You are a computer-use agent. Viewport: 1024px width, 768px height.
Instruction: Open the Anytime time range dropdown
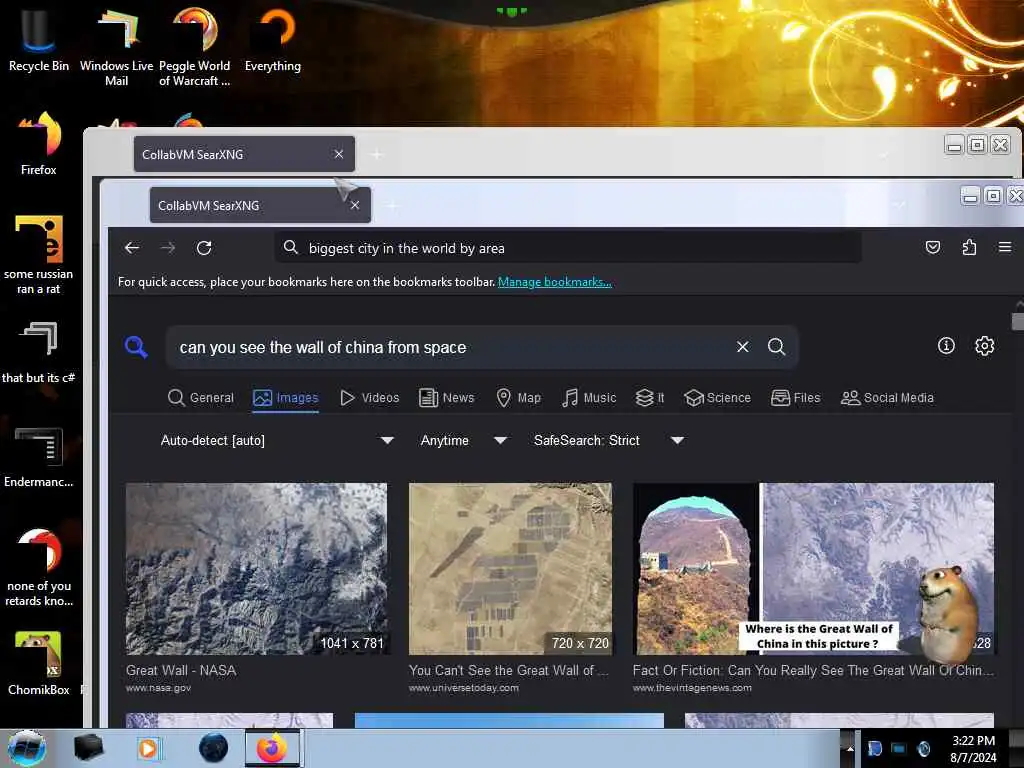tap(464, 440)
